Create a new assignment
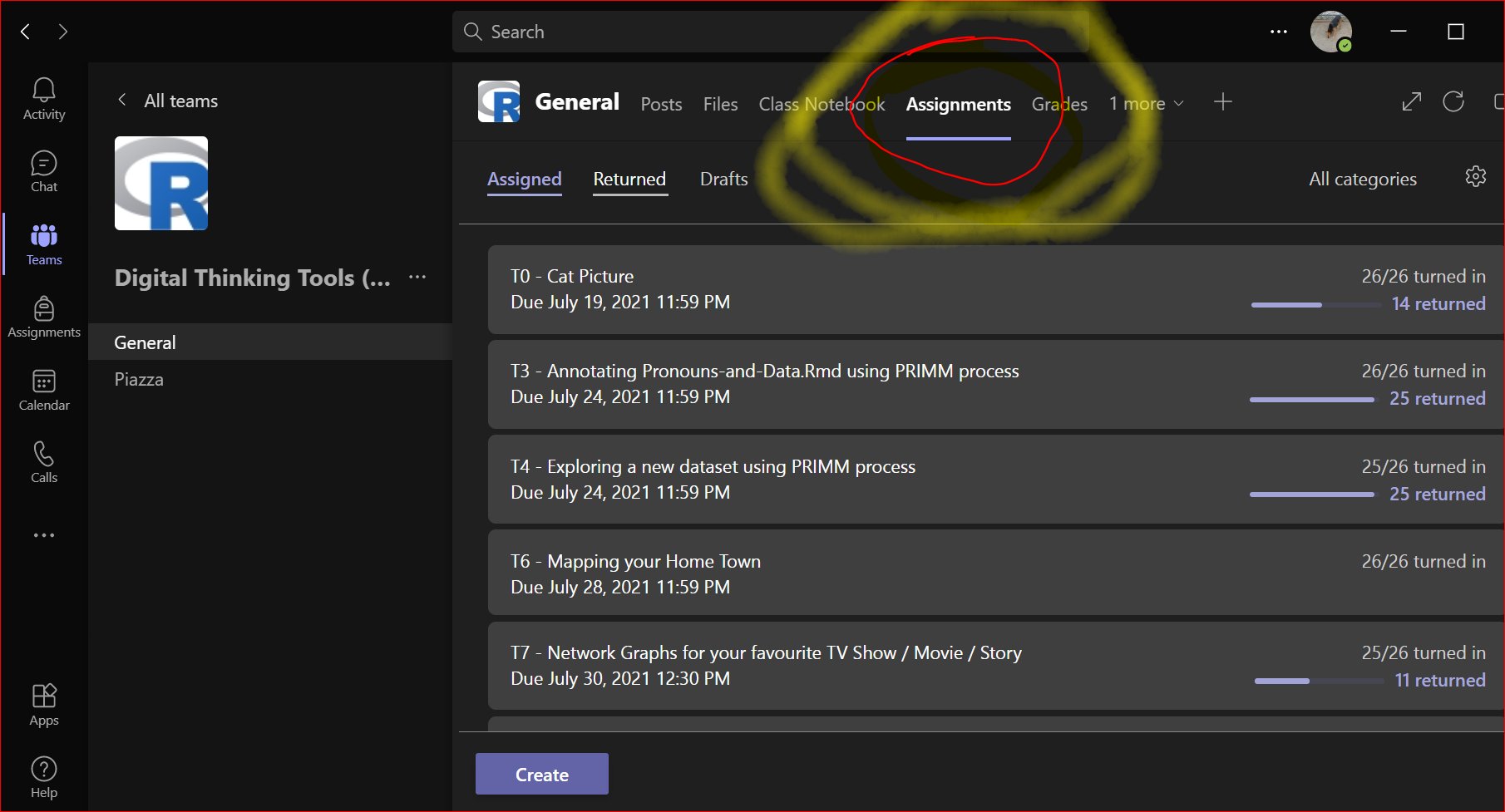Image resolution: width=1505 pixels, height=812 pixels. [542, 774]
